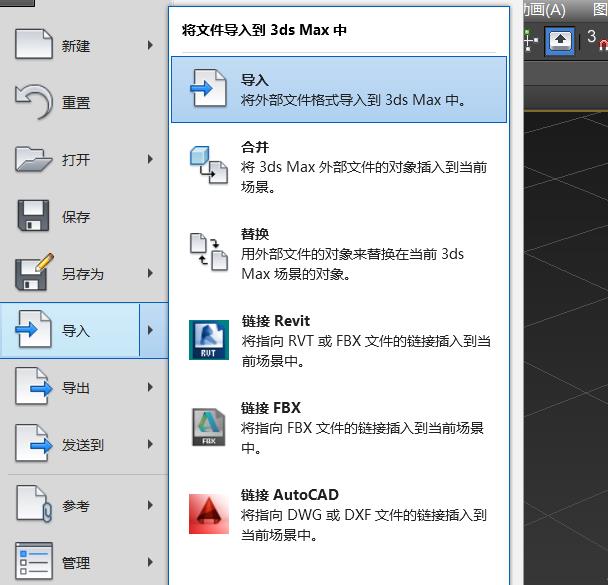Click the 新建 new file icon

pyautogui.click(x=34, y=45)
